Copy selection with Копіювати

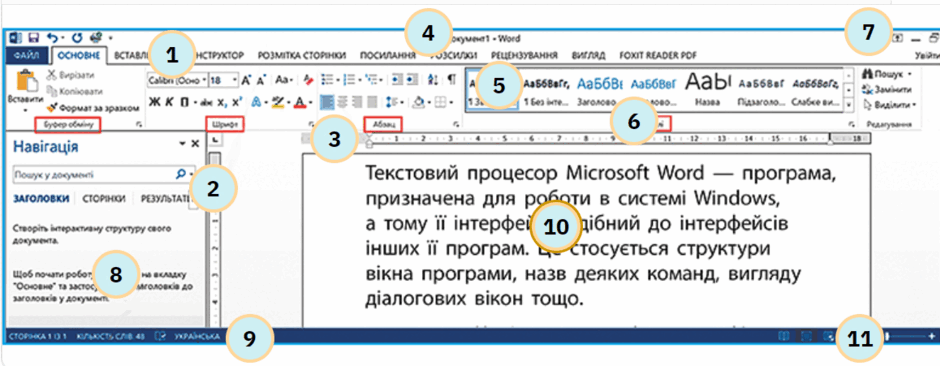(x=74, y=92)
